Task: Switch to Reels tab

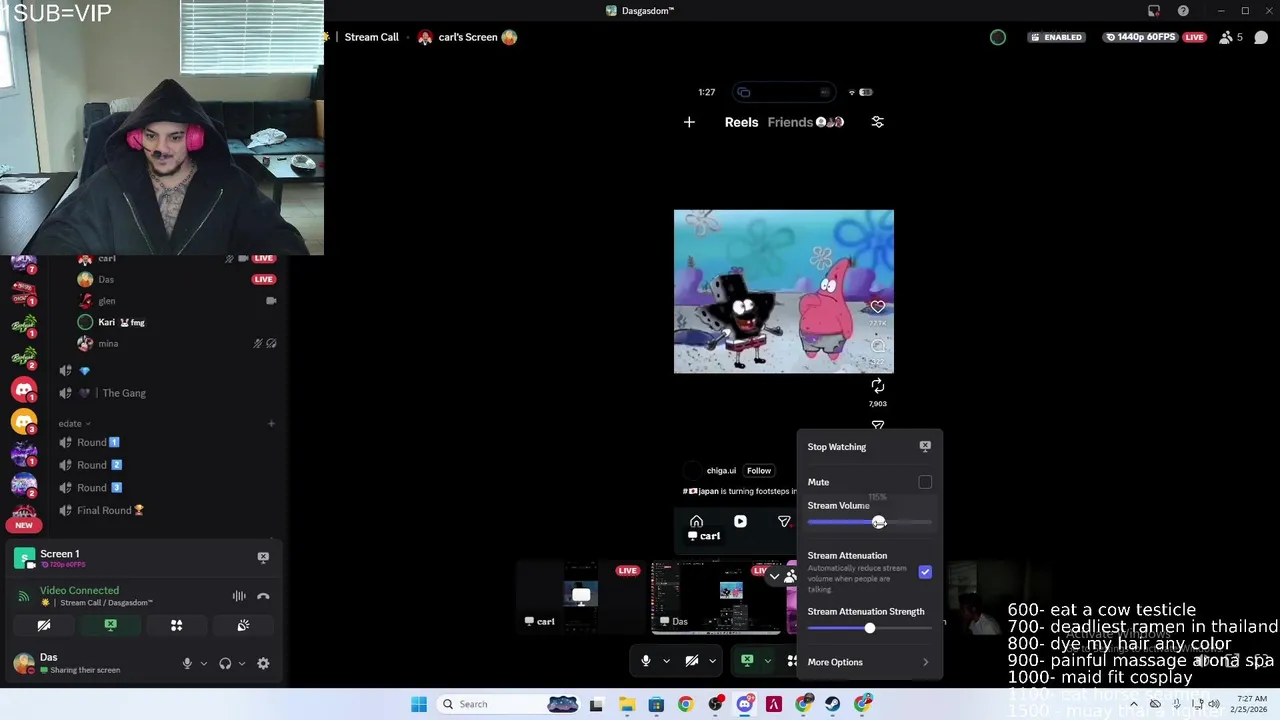Action: (741, 122)
